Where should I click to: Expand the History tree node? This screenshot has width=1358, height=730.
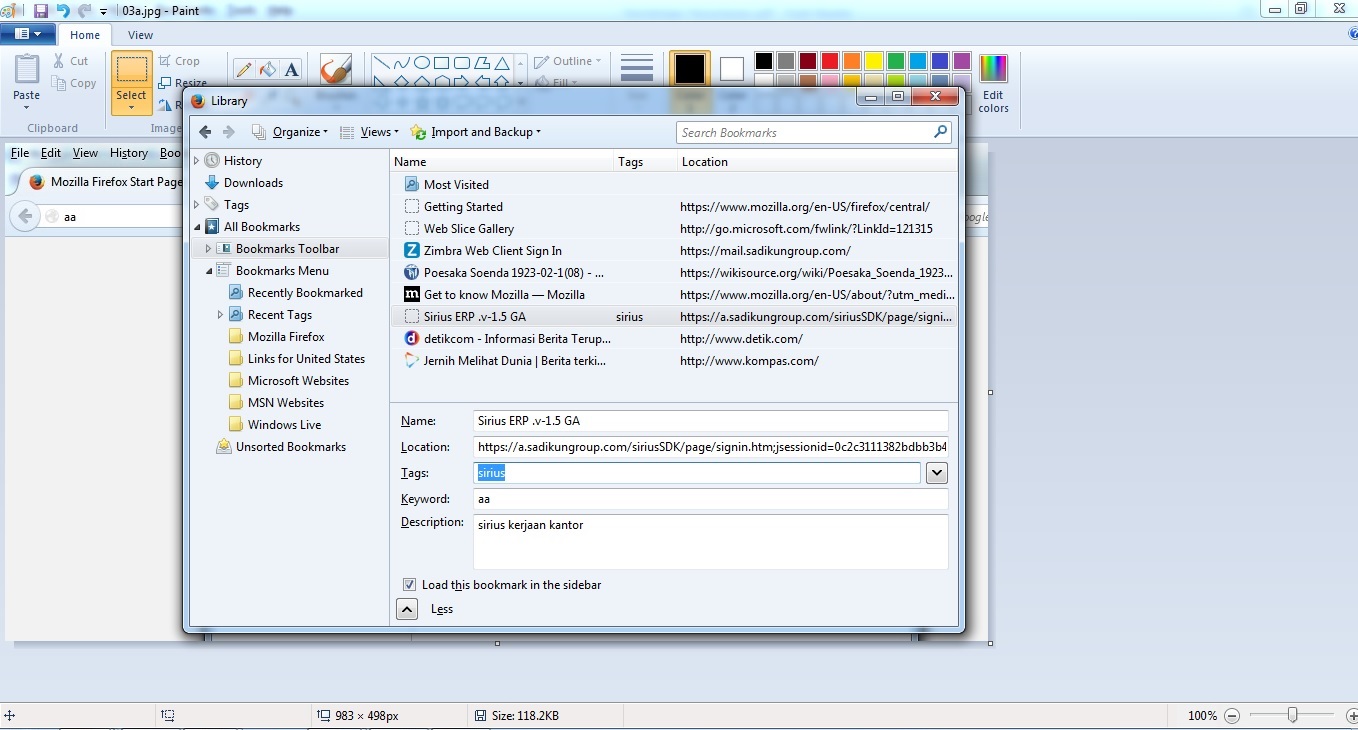click(197, 160)
